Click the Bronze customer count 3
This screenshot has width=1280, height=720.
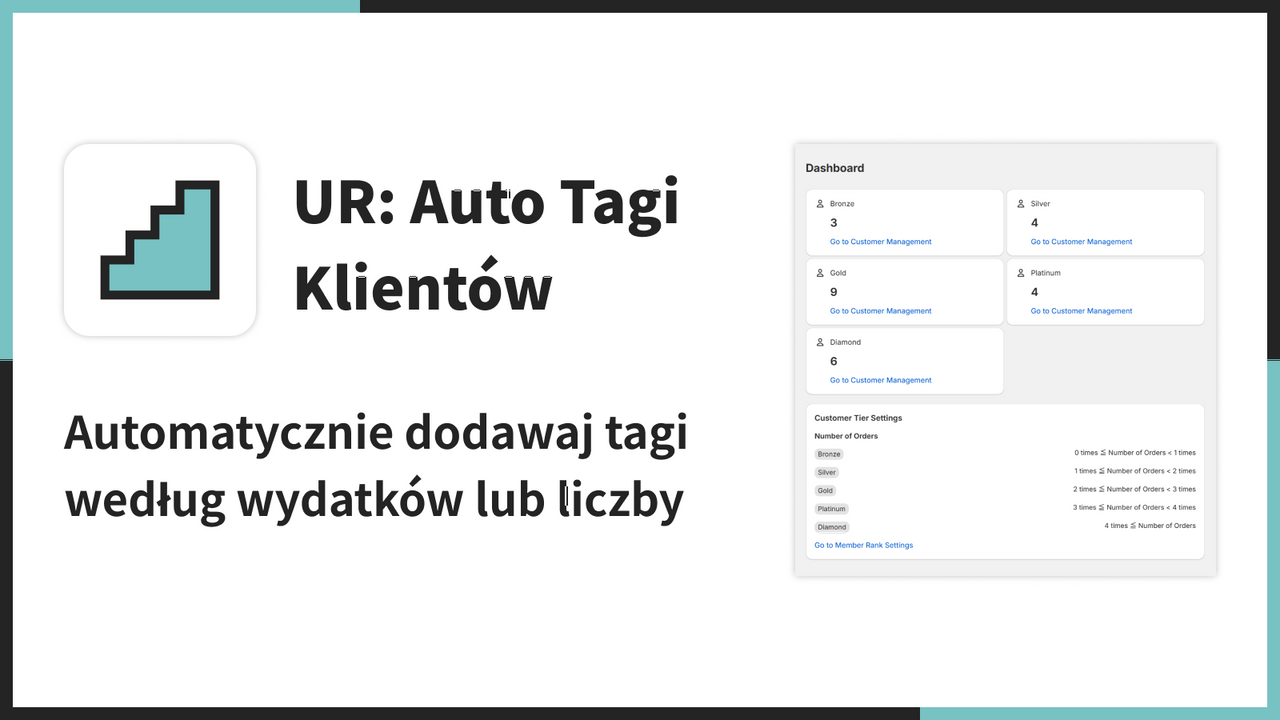click(x=834, y=223)
